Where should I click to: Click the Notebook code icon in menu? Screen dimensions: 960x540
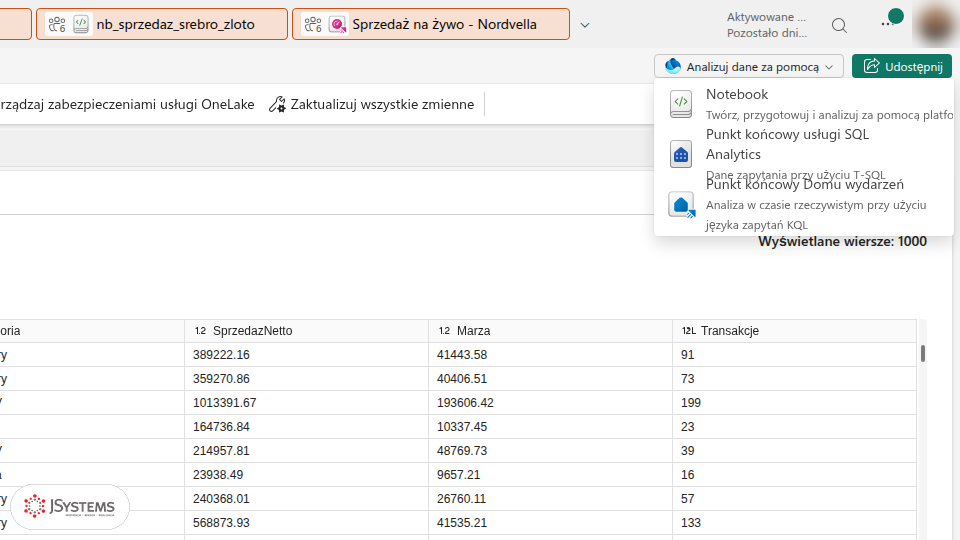click(681, 104)
